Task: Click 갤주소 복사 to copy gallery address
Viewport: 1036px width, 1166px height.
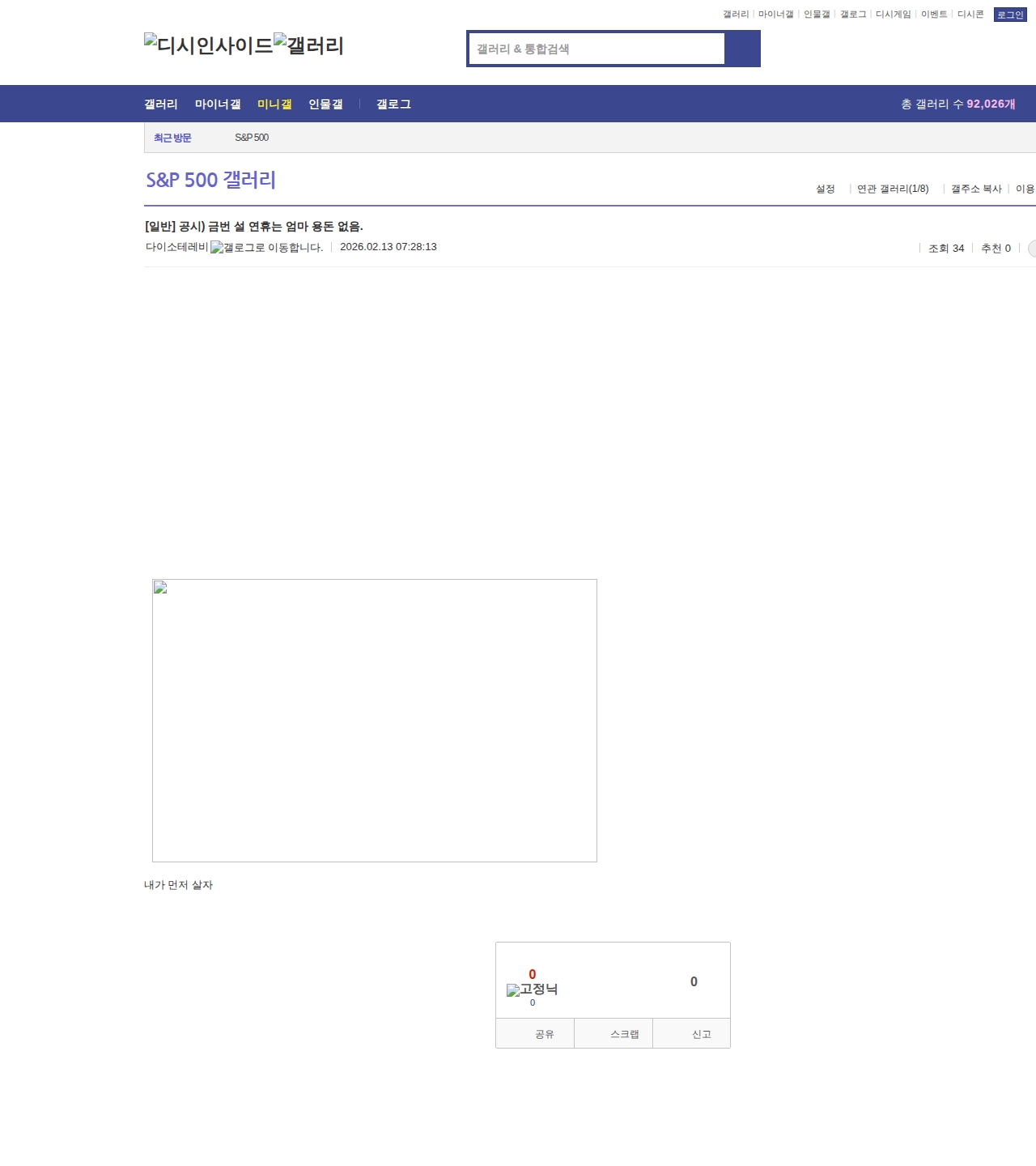Action: click(x=976, y=189)
